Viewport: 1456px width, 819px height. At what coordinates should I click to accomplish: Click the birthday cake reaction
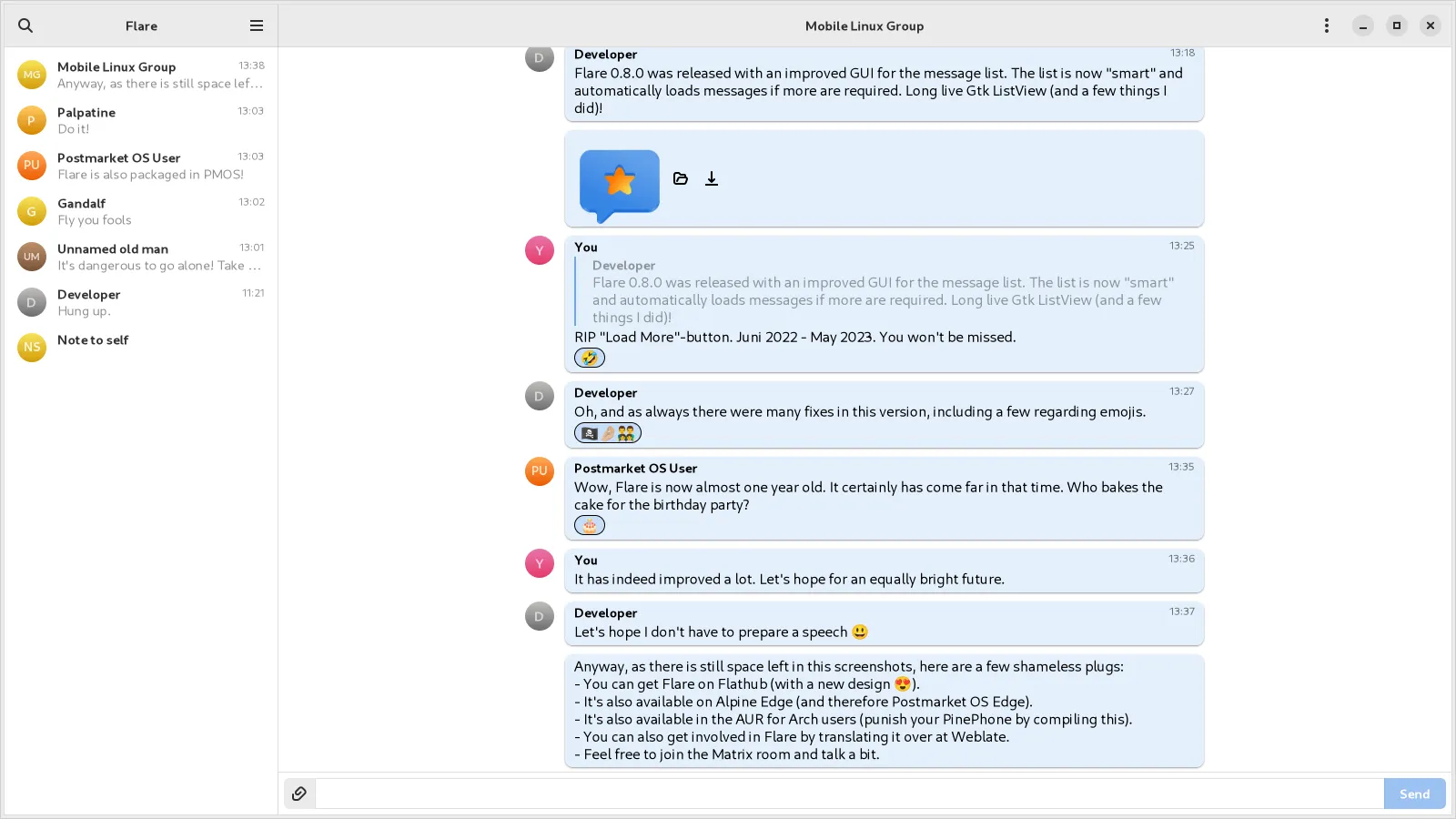tap(590, 525)
